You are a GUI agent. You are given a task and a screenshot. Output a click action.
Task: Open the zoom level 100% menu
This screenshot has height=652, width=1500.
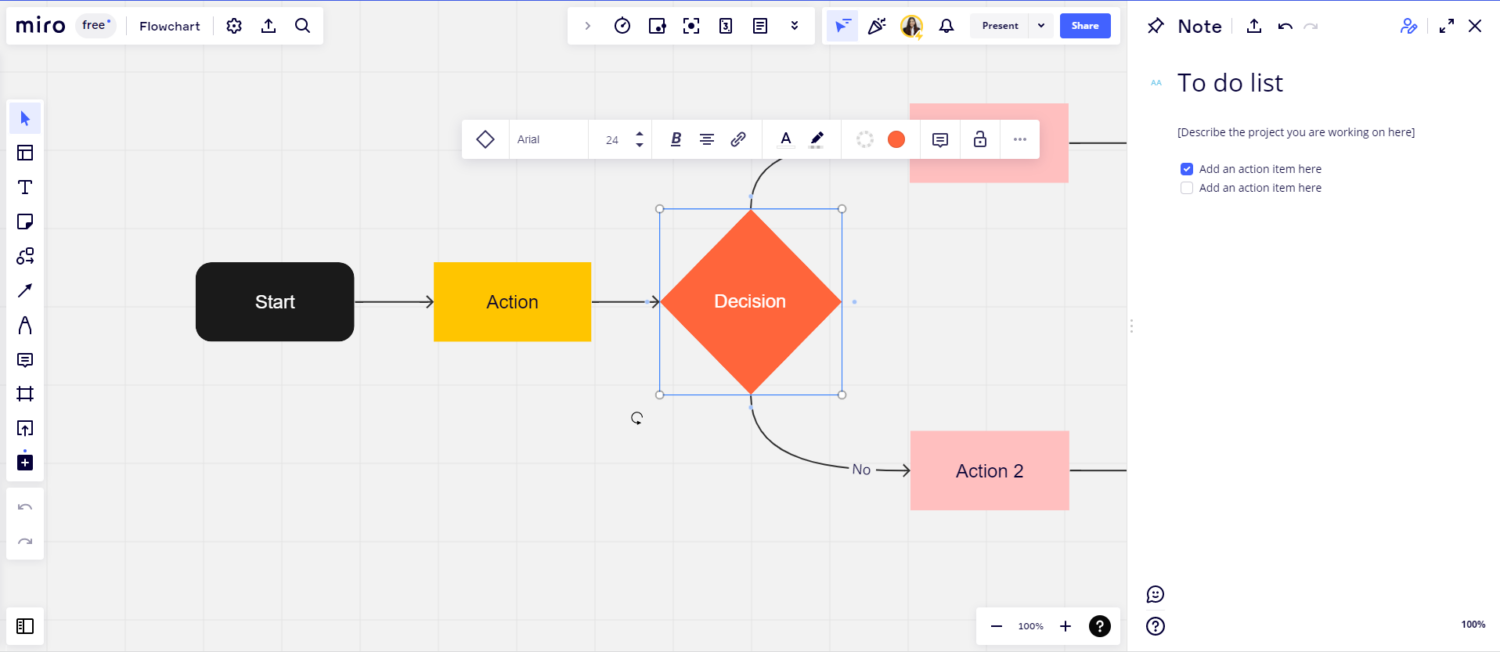point(1030,626)
